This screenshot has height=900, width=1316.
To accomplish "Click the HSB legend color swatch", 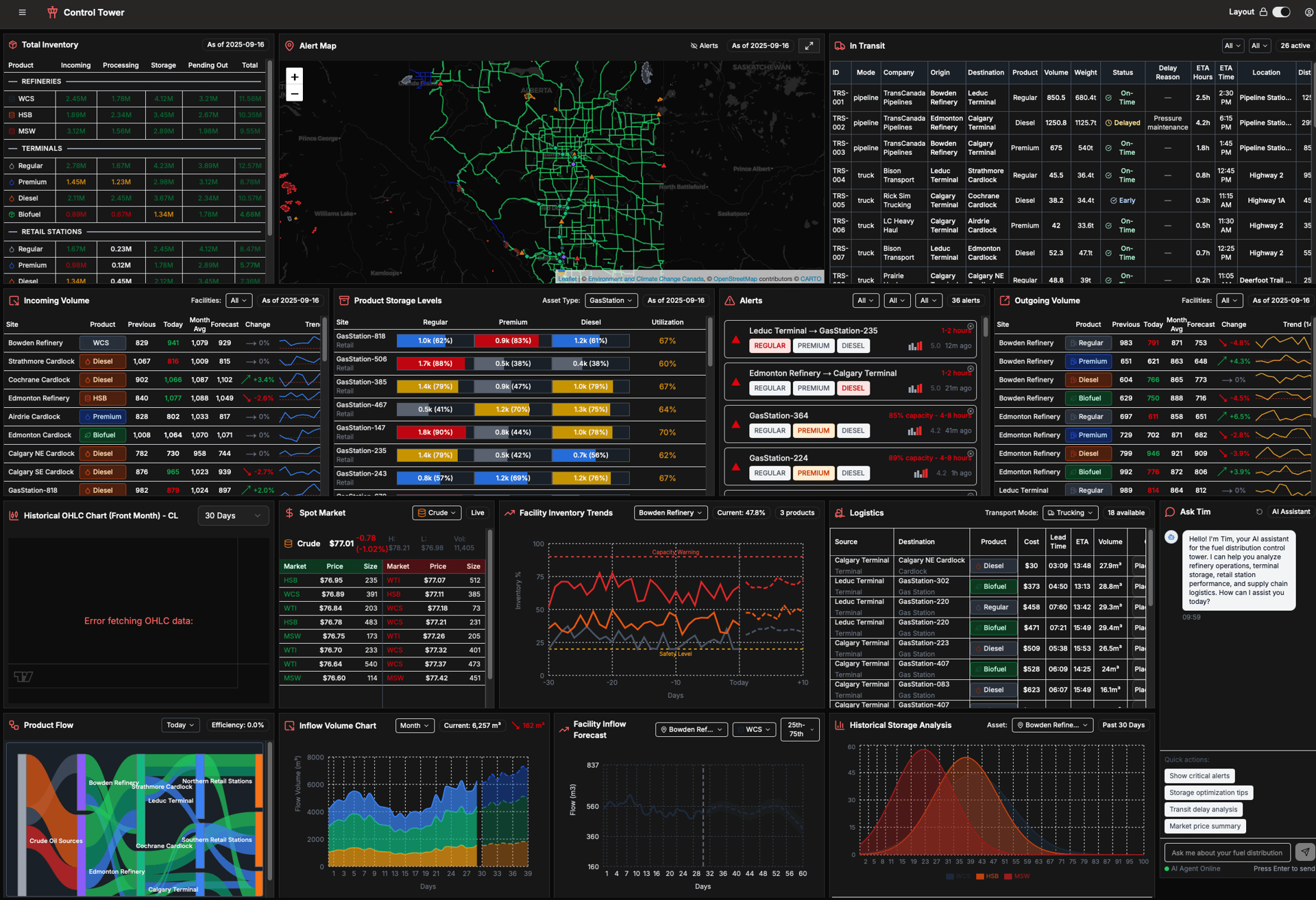I will point(980,876).
